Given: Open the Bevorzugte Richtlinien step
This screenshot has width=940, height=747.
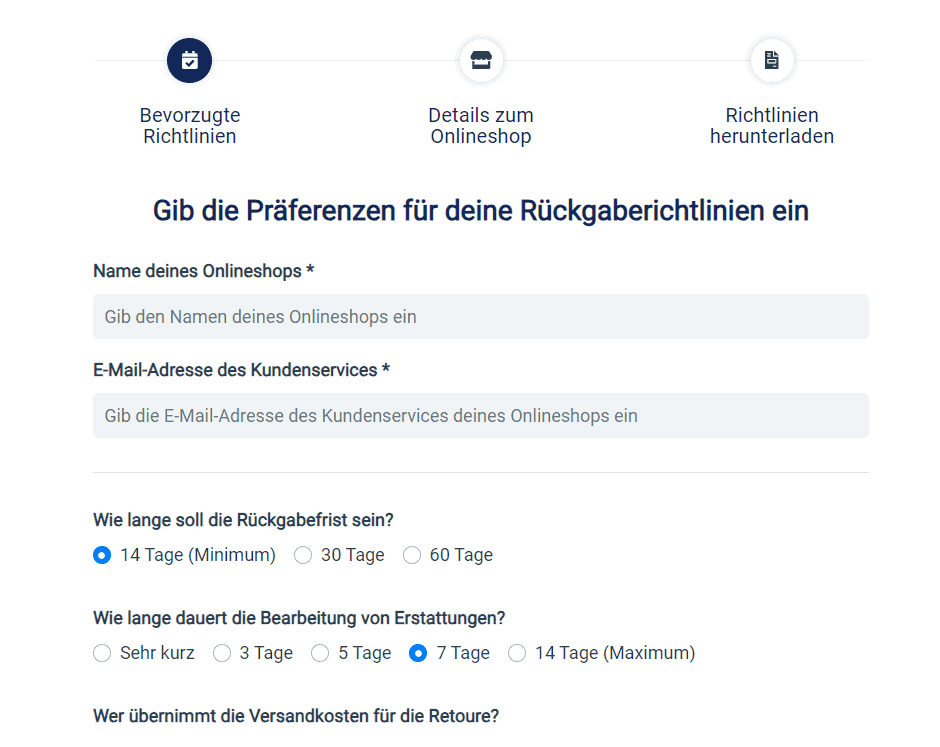Looking at the screenshot, I should click(x=189, y=125).
